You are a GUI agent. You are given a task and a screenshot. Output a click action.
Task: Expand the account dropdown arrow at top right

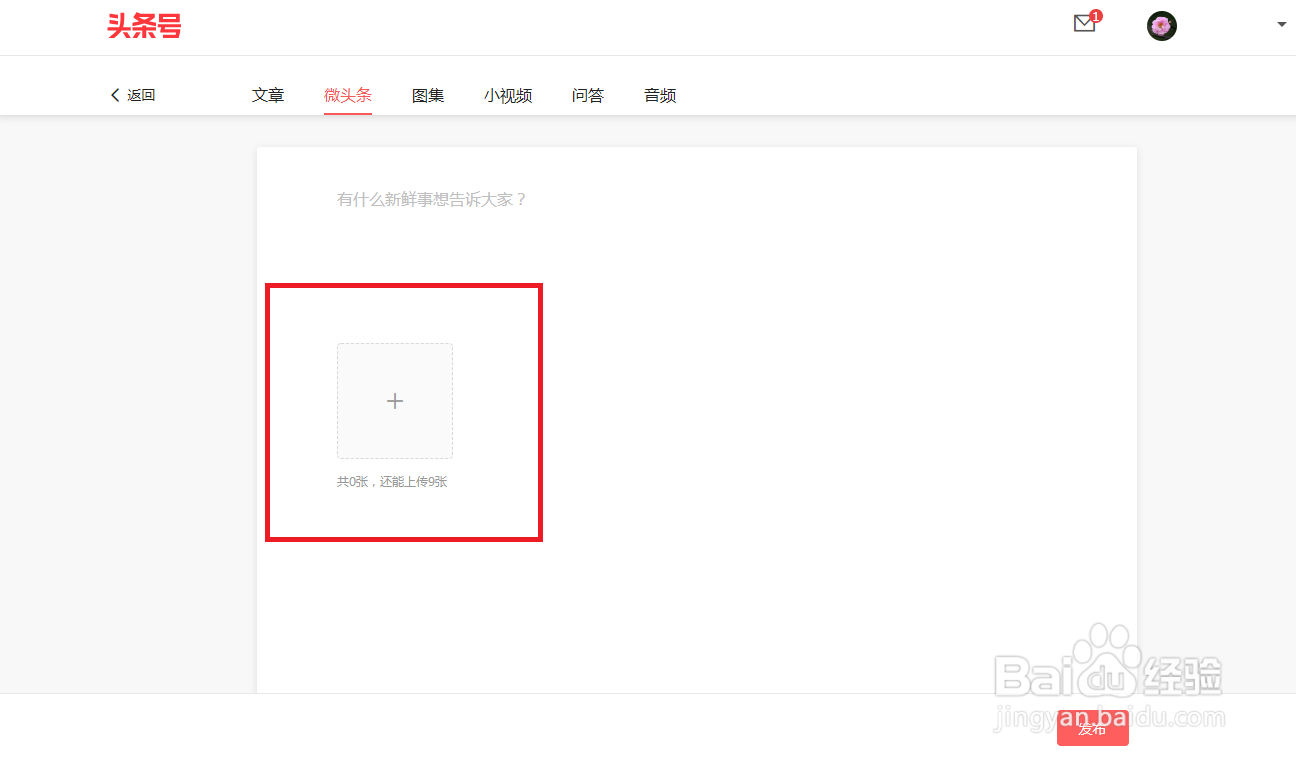coord(1281,26)
